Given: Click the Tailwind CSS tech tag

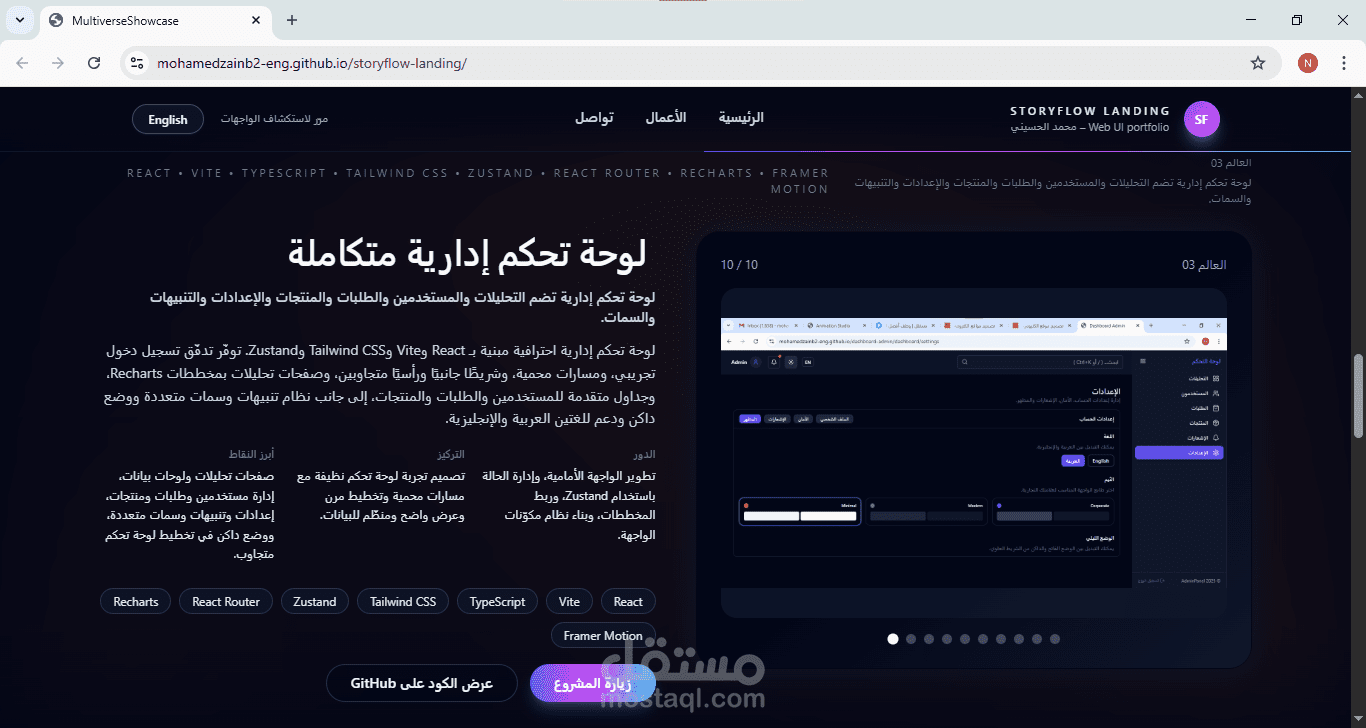Looking at the screenshot, I should pyautogui.click(x=403, y=602).
